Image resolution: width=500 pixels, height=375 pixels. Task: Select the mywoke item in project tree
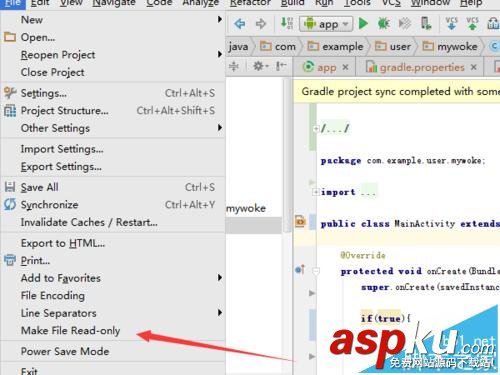[246, 208]
